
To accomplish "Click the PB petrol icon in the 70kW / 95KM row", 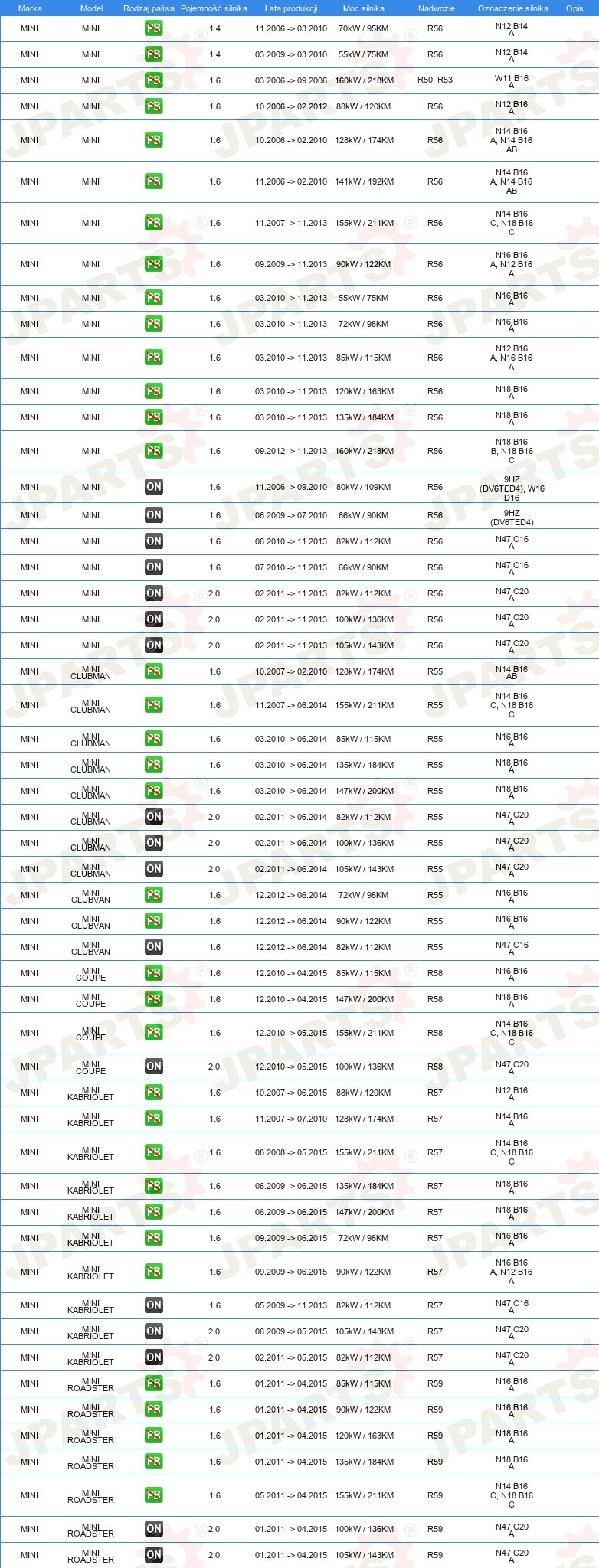I will pos(153,28).
